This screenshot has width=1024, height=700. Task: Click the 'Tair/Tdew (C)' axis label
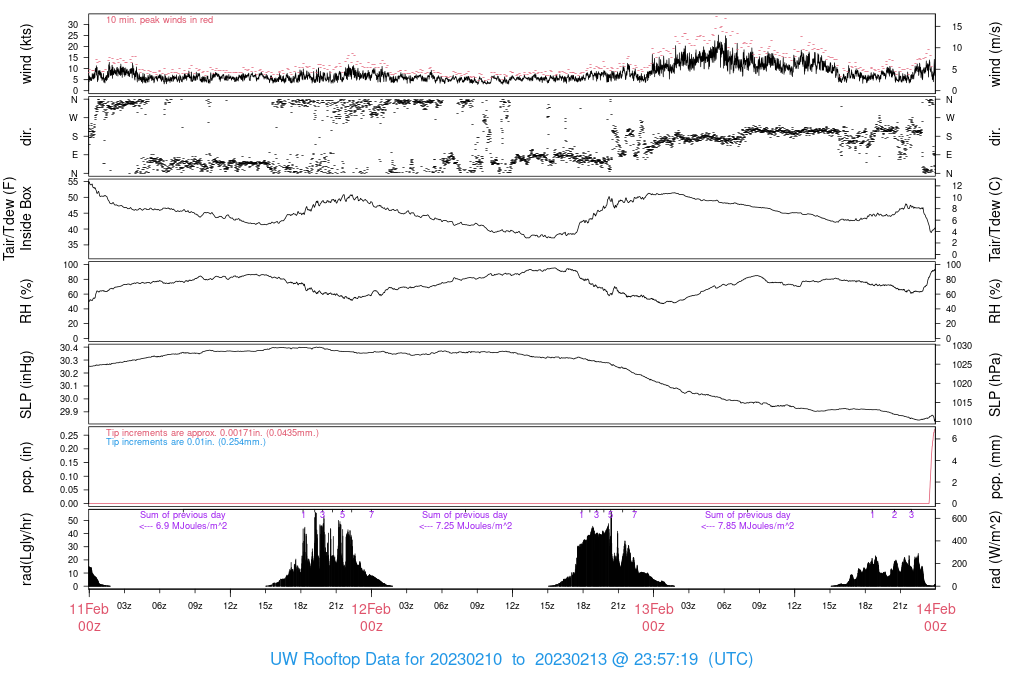pyautogui.click(x=995, y=219)
